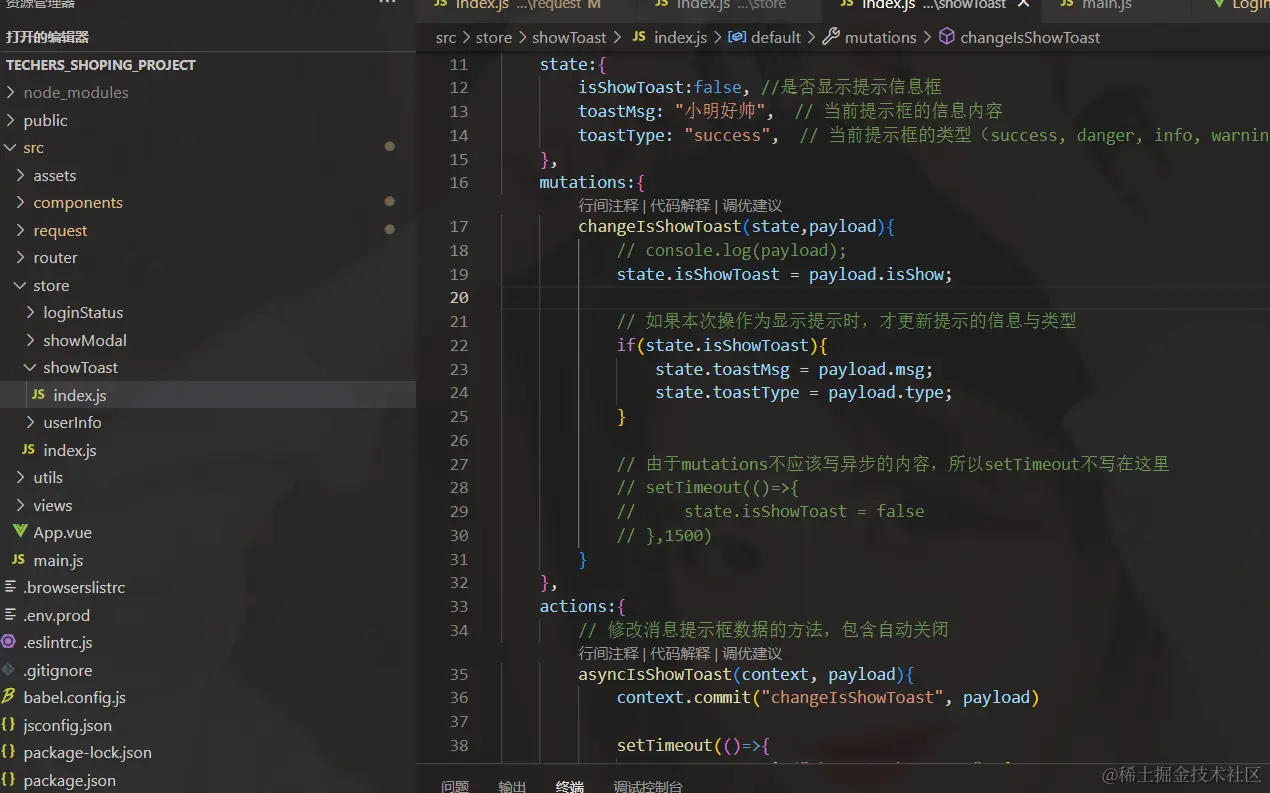Expand the router folder
Image resolution: width=1270 pixels, height=793 pixels.
(x=21, y=257)
